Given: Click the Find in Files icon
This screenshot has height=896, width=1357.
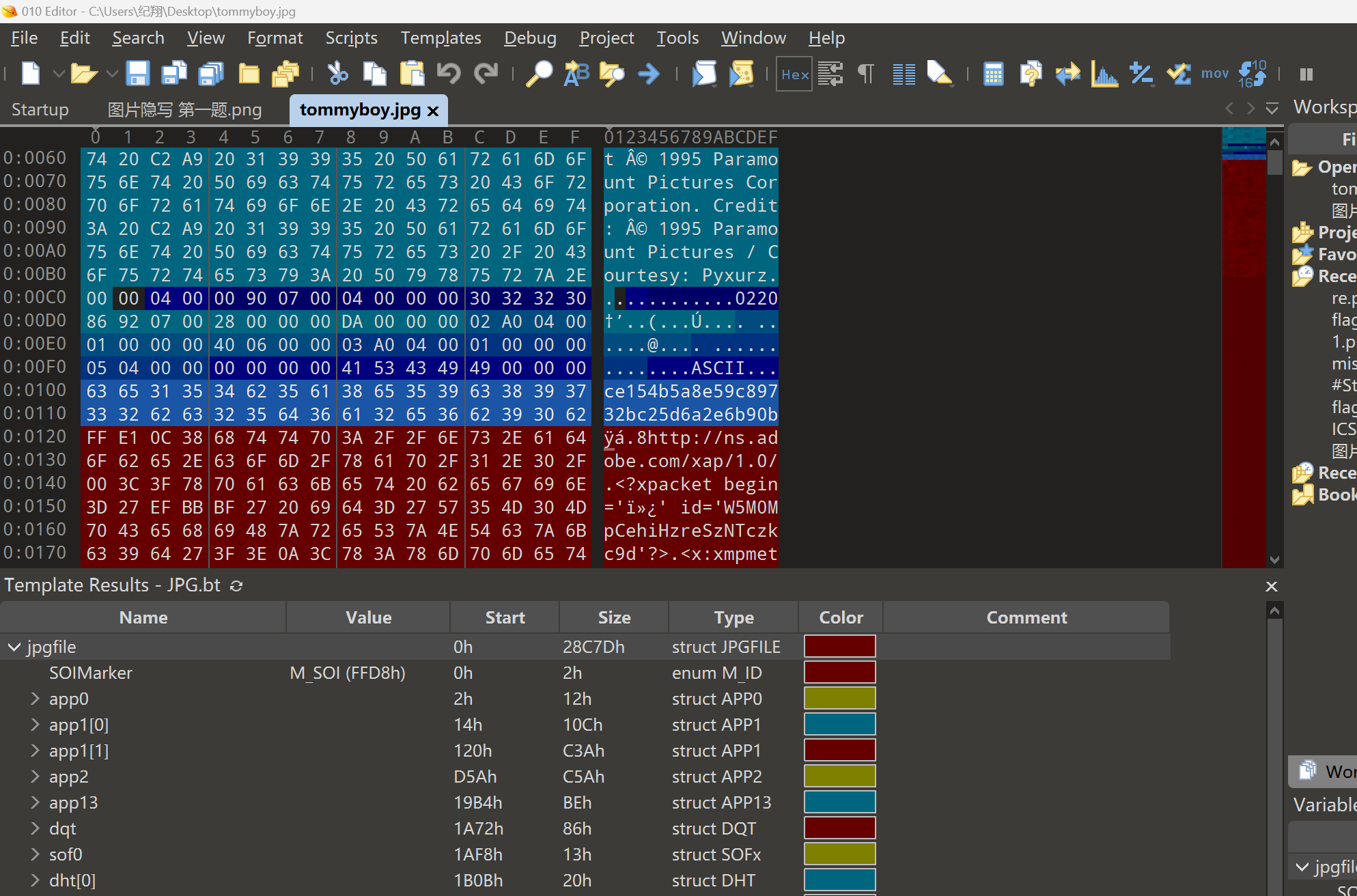Looking at the screenshot, I should (613, 73).
